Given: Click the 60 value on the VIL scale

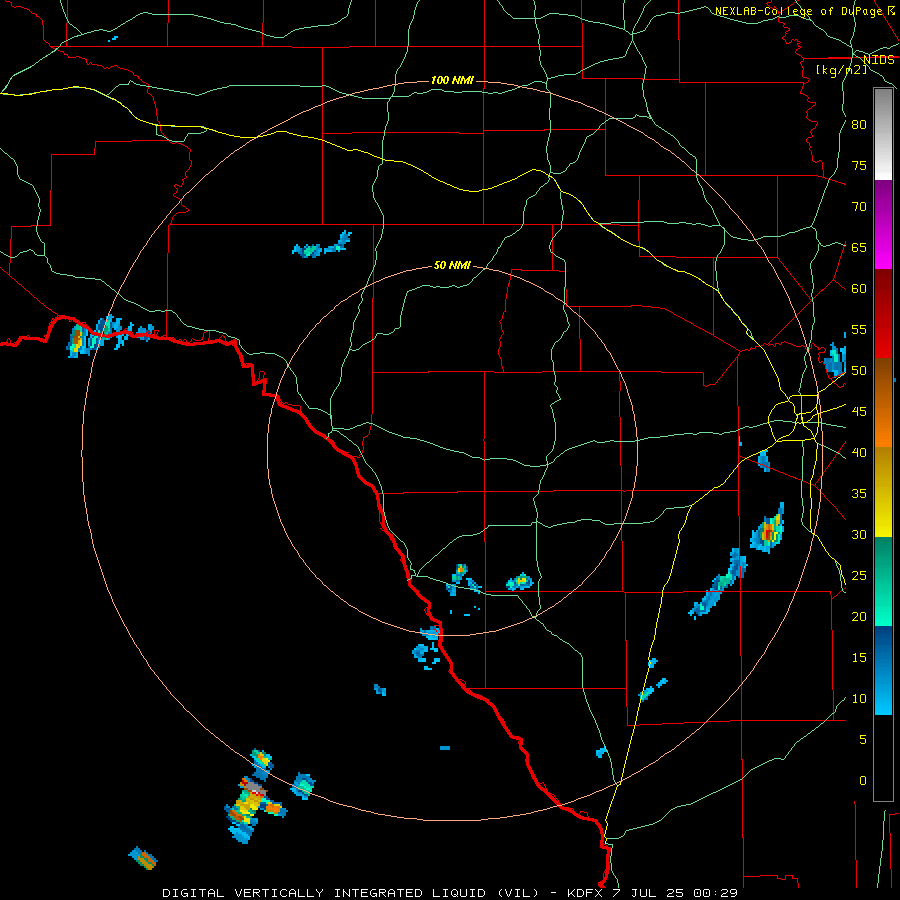Looking at the screenshot, I should point(859,289).
